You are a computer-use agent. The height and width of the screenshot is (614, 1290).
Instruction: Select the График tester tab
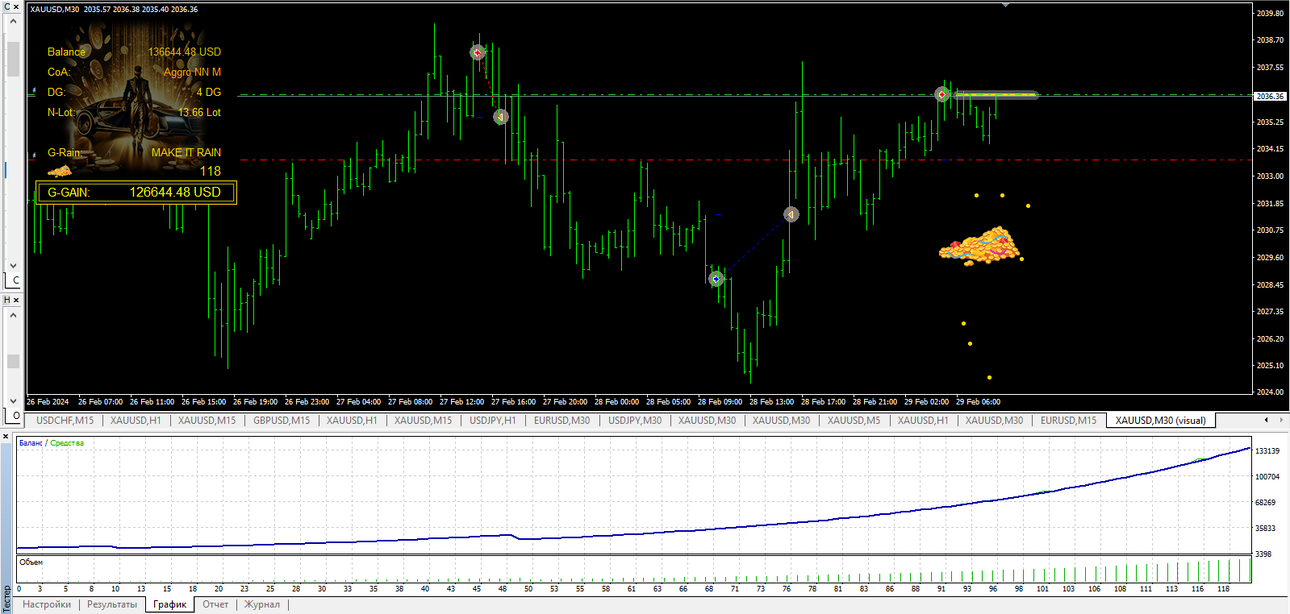click(x=170, y=604)
